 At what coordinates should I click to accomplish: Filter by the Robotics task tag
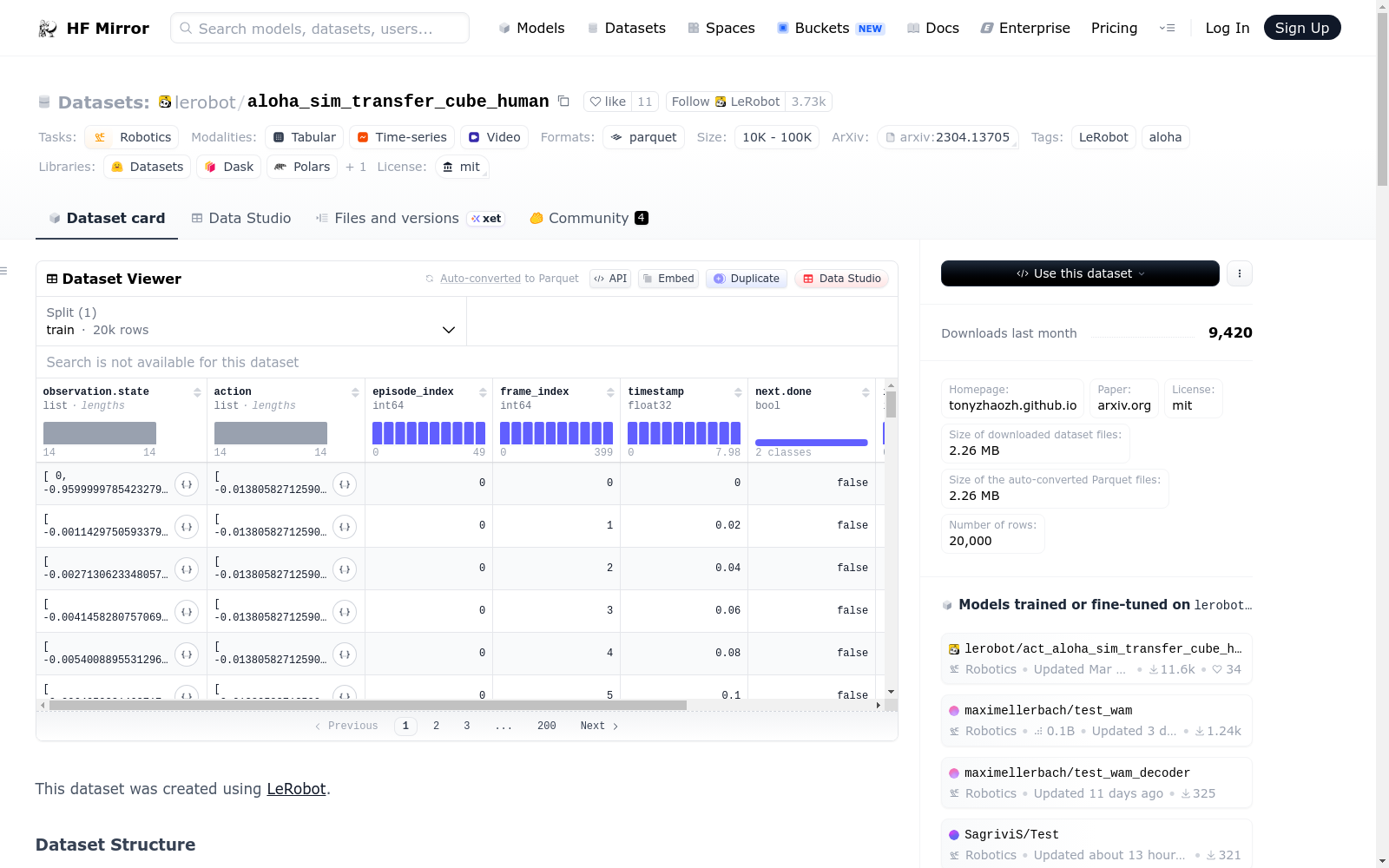(x=132, y=137)
